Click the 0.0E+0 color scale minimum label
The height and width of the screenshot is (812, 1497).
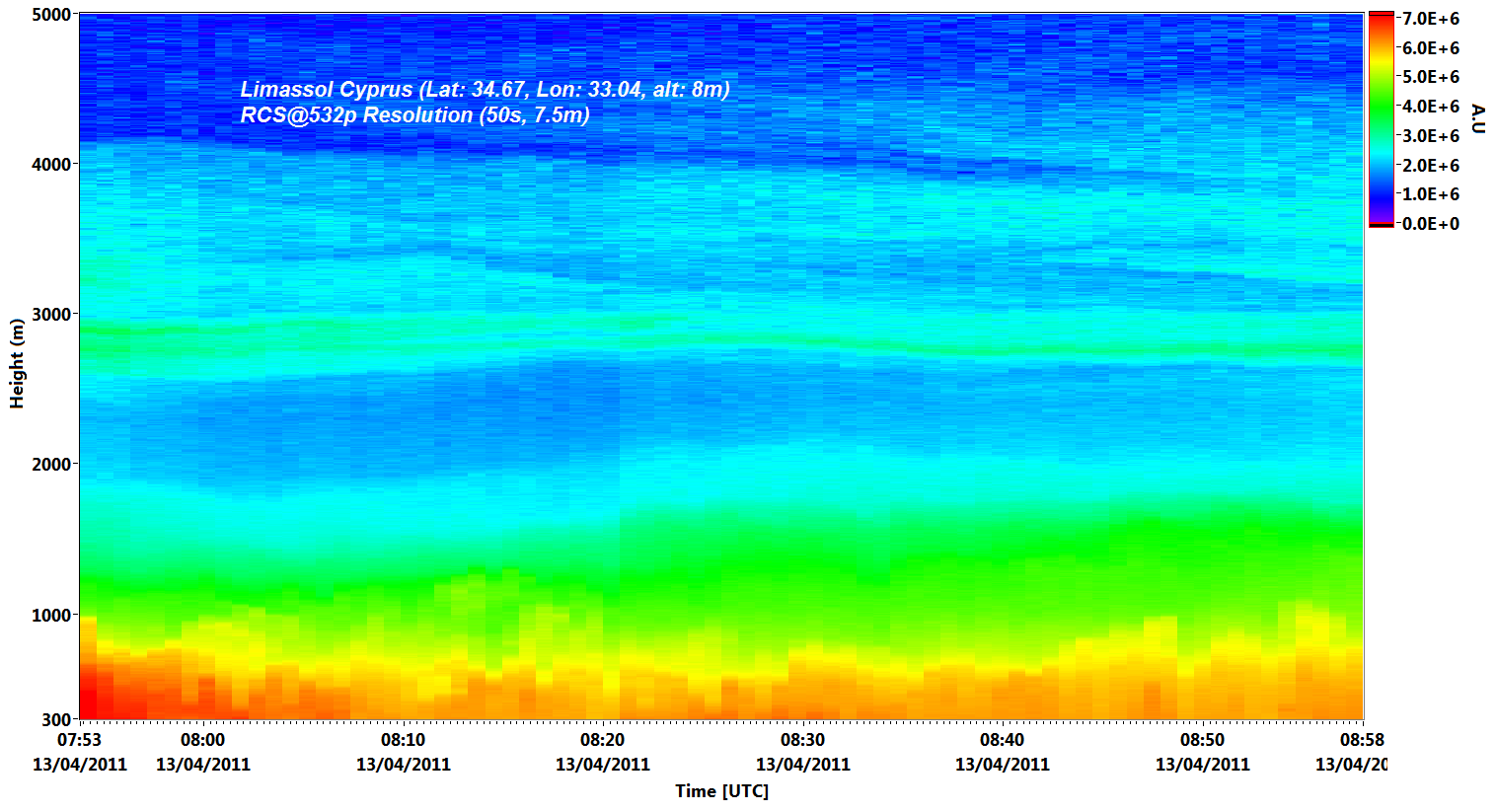[1430, 224]
